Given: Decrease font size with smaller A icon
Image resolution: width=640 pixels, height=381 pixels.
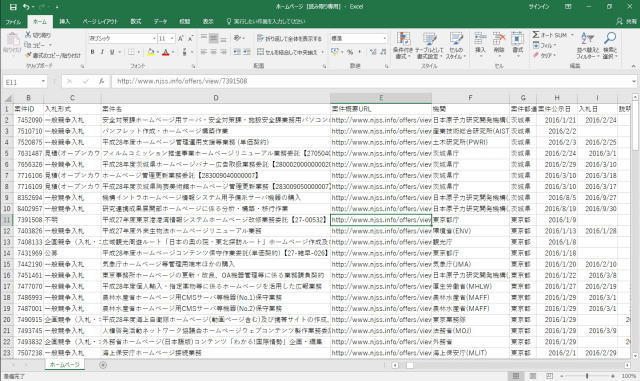Looking at the screenshot, I should pyautogui.click(x=190, y=38).
